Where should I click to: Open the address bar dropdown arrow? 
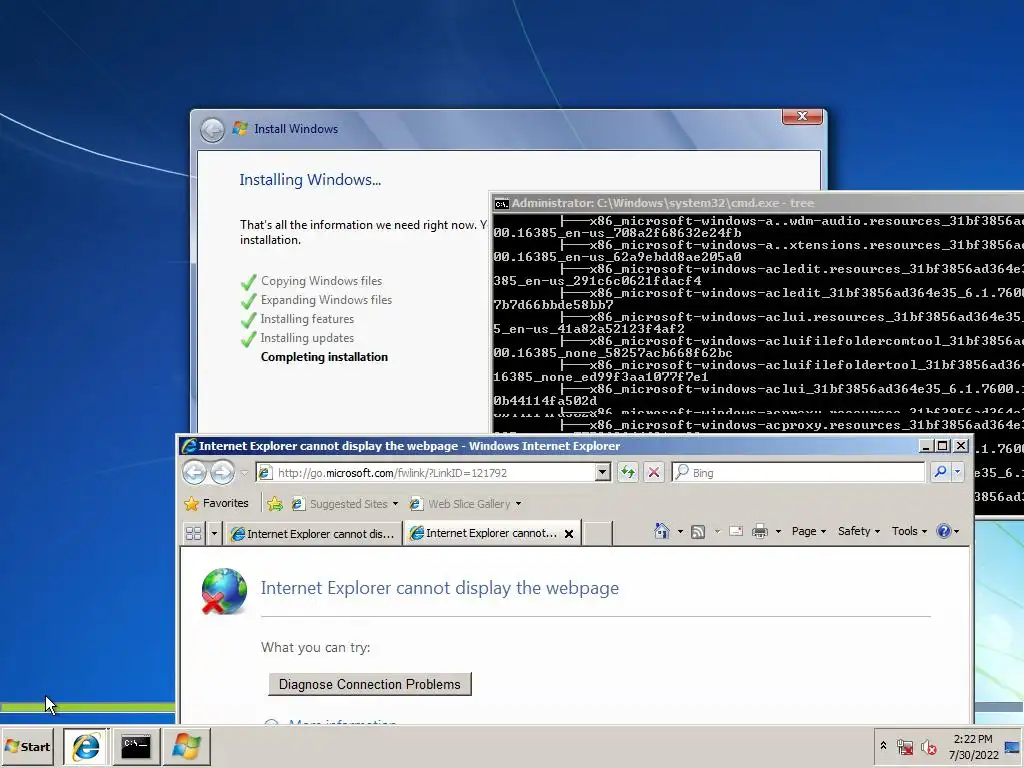pos(603,472)
